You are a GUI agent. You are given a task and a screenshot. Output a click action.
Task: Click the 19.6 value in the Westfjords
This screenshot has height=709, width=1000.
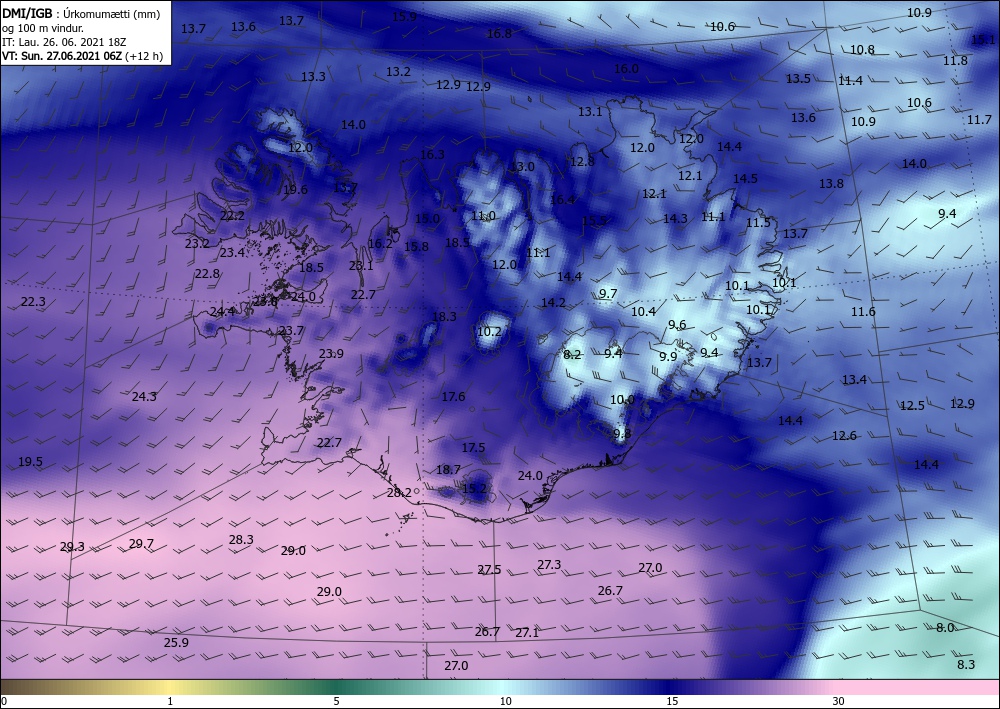click(295, 189)
